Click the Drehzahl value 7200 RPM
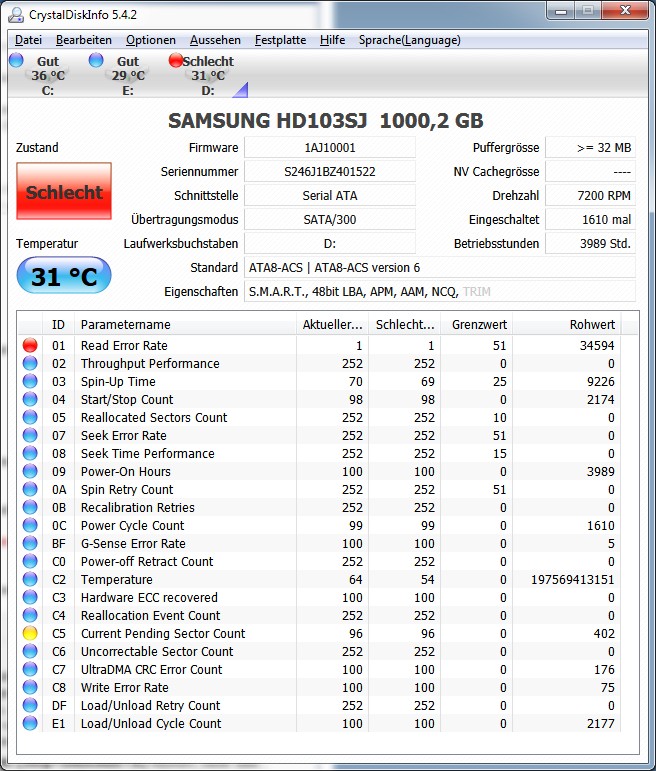 (590, 196)
